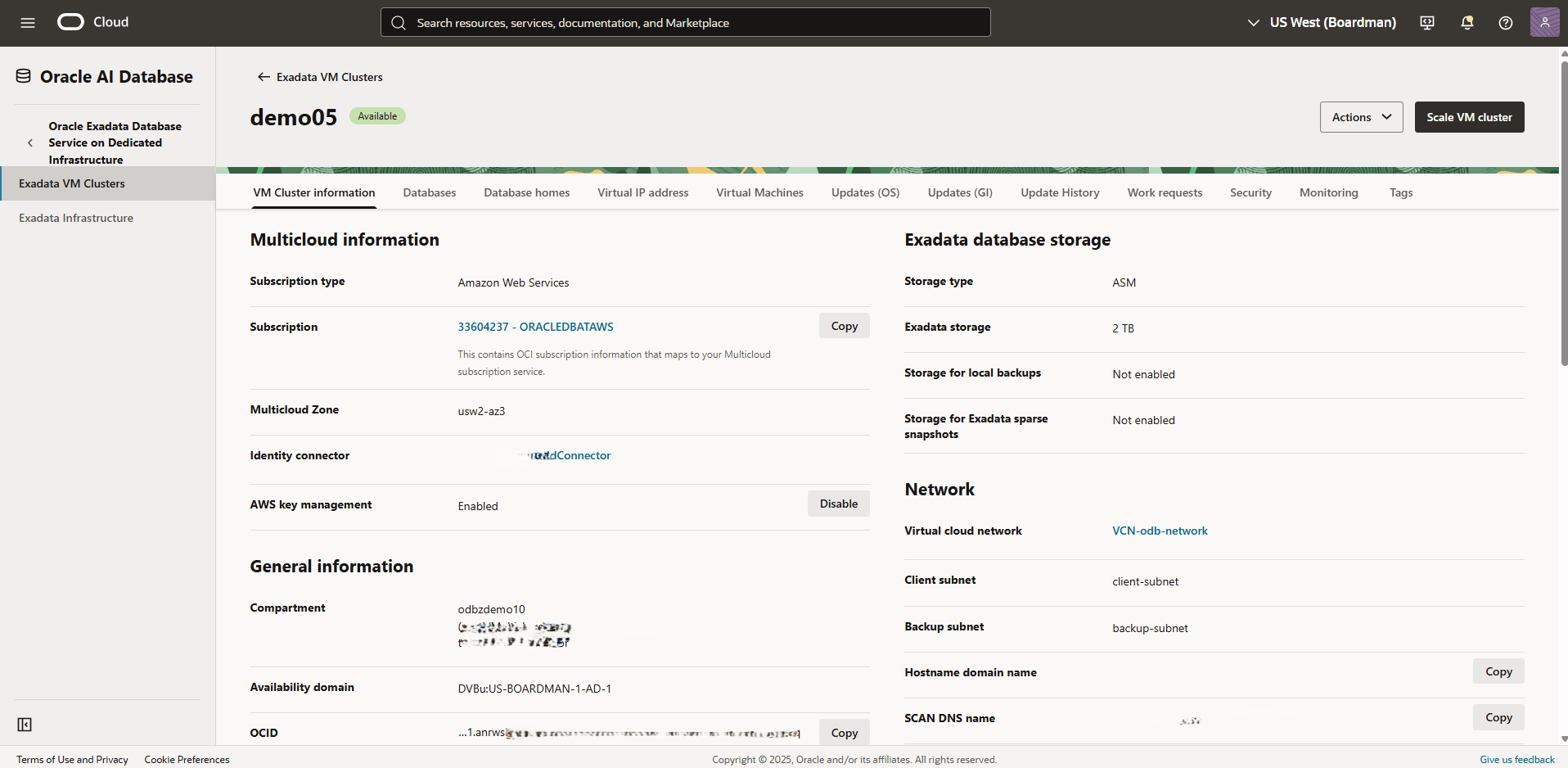Open the Monitoring tab
This screenshot has width=1568, height=768.
tap(1328, 192)
